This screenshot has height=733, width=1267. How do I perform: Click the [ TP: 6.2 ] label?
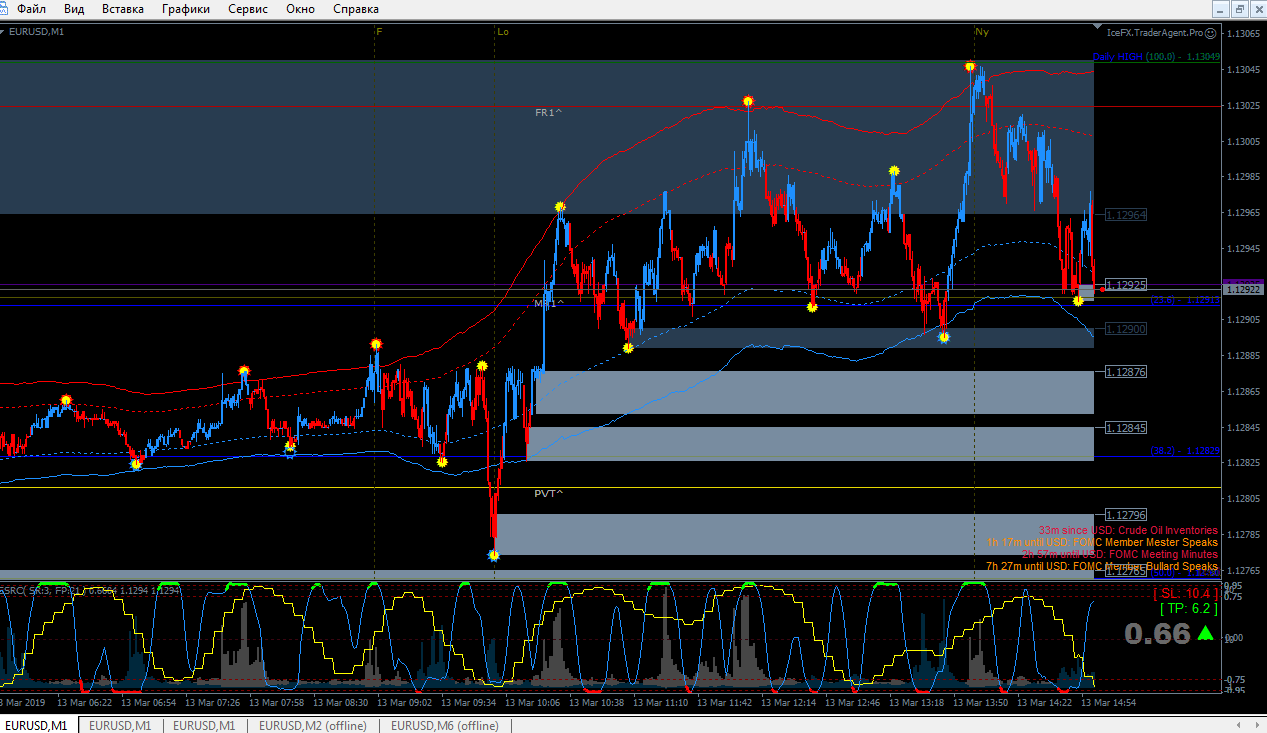pos(1189,608)
